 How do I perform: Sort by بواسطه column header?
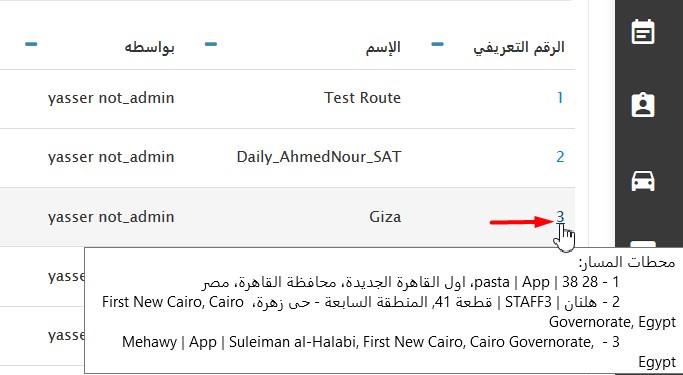(149, 47)
